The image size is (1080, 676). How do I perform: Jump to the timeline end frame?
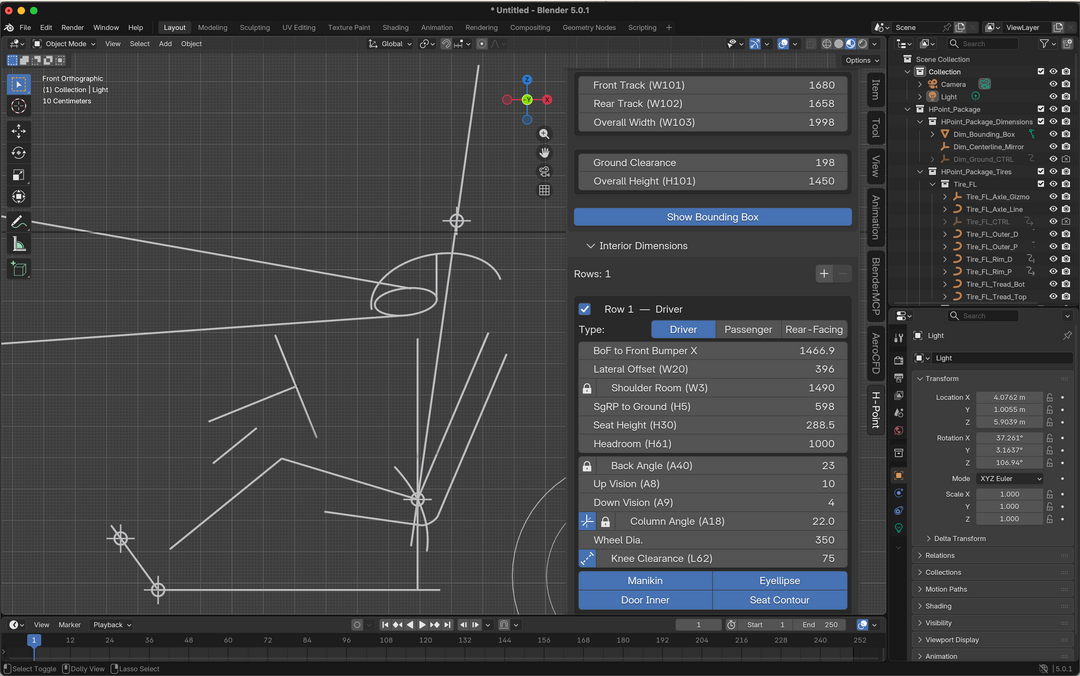coord(447,625)
